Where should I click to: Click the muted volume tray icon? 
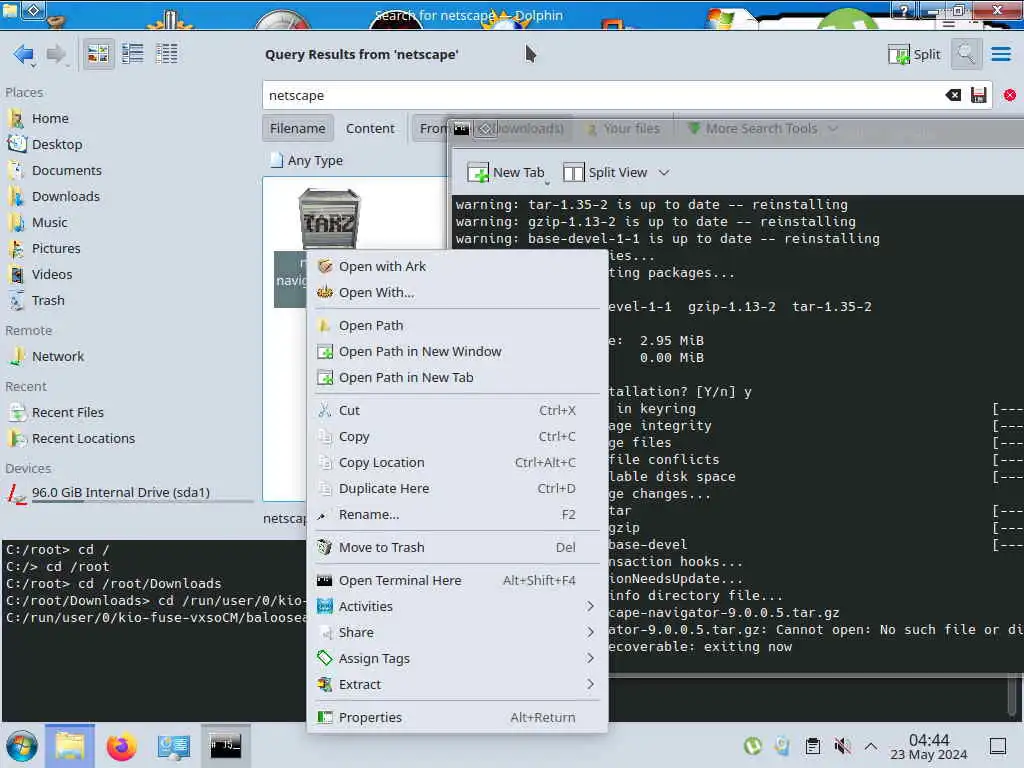point(842,746)
